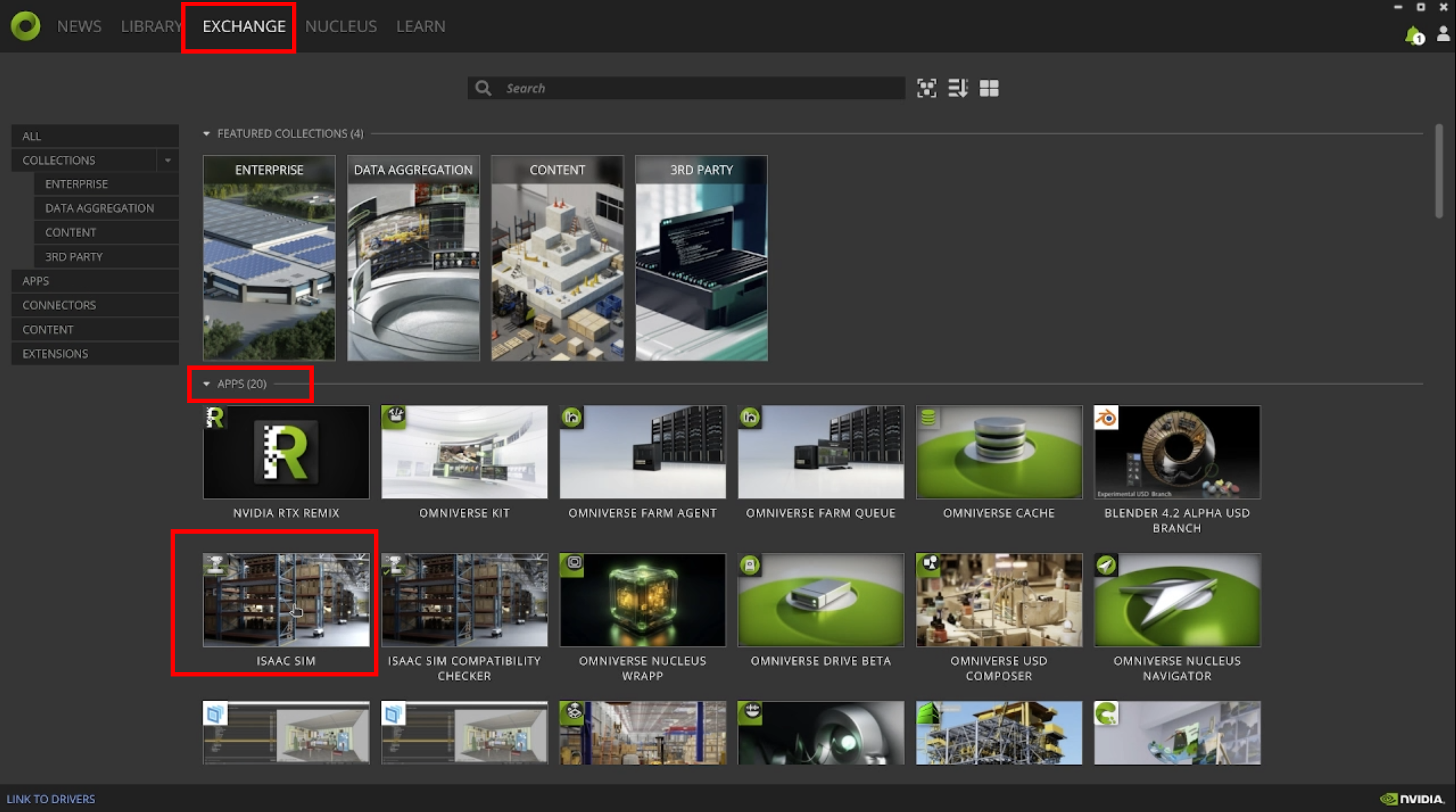The height and width of the screenshot is (812, 1456).
Task: Select Extensions category in the sidebar
Action: [56, 354]
